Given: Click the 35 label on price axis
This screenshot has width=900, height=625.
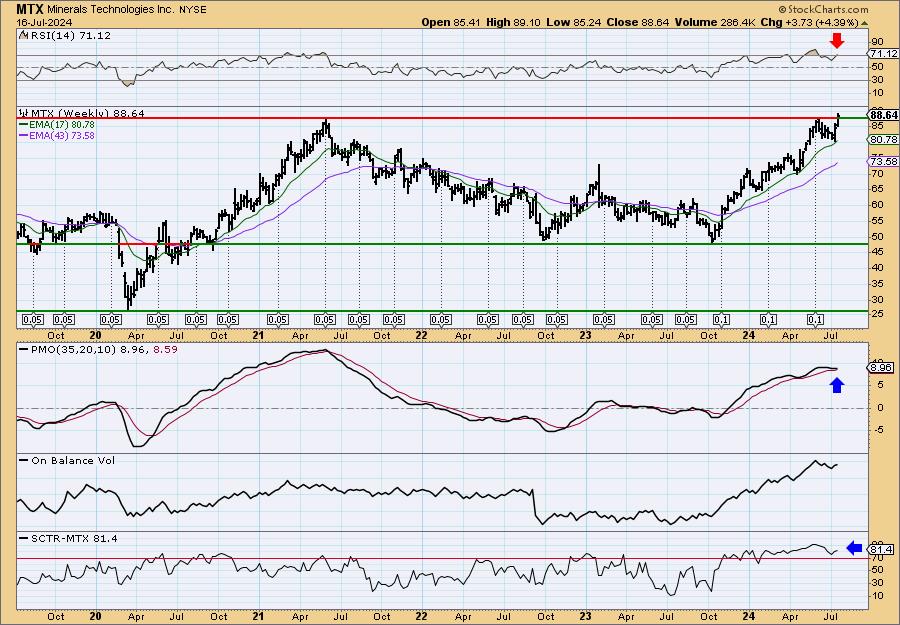Looking at the screenshot, I should [877, 284].
